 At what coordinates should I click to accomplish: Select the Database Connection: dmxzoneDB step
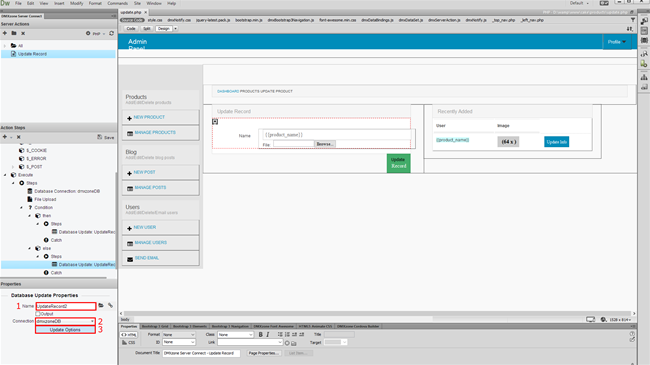pos(67,191)
